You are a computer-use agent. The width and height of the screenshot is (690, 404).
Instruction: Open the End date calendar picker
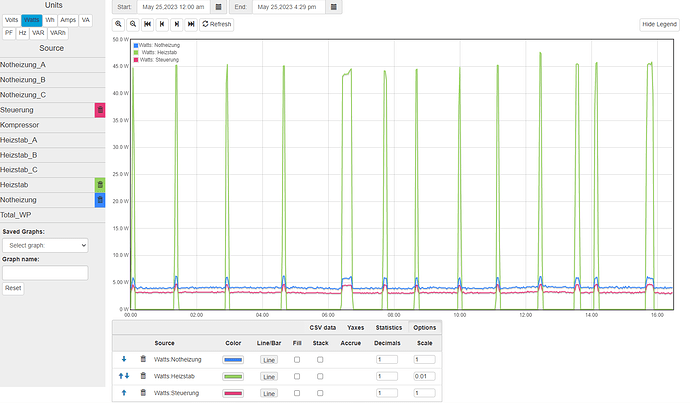pos(334,7)
